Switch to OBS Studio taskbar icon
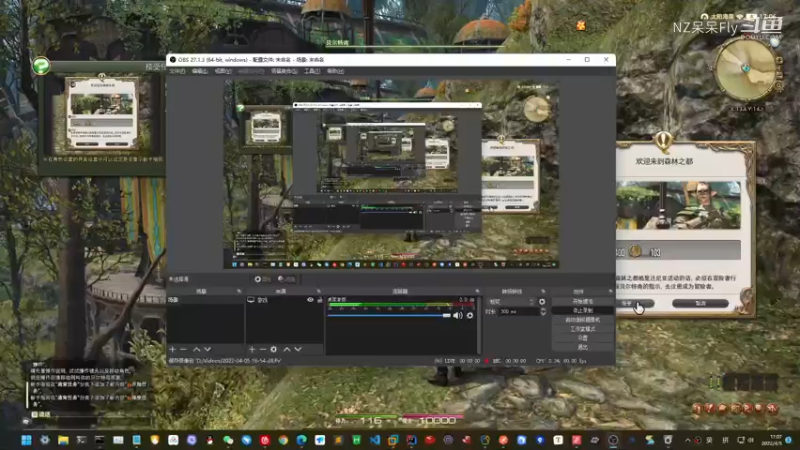 (x=613, y=440)
